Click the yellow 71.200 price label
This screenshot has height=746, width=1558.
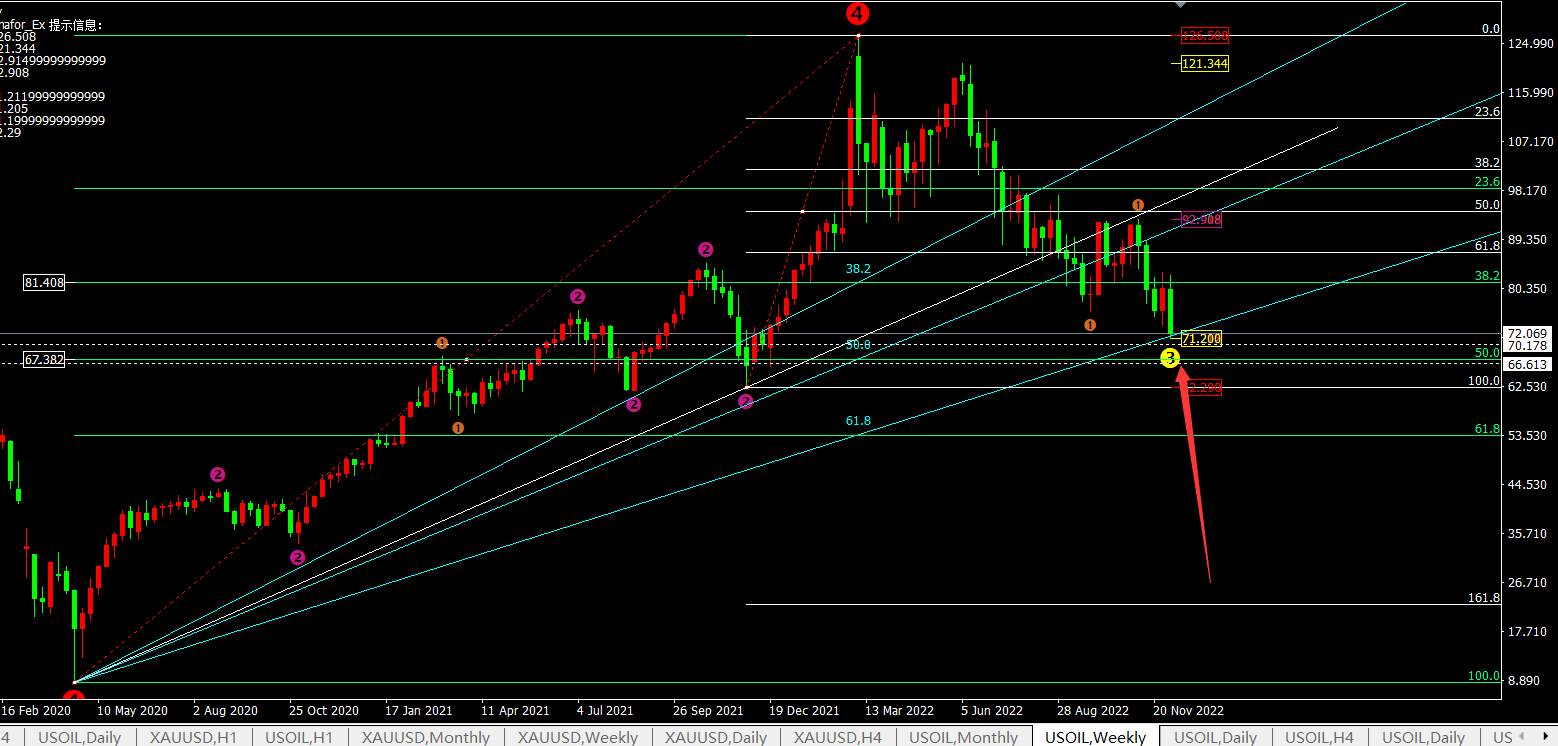tap(1201, 339)
